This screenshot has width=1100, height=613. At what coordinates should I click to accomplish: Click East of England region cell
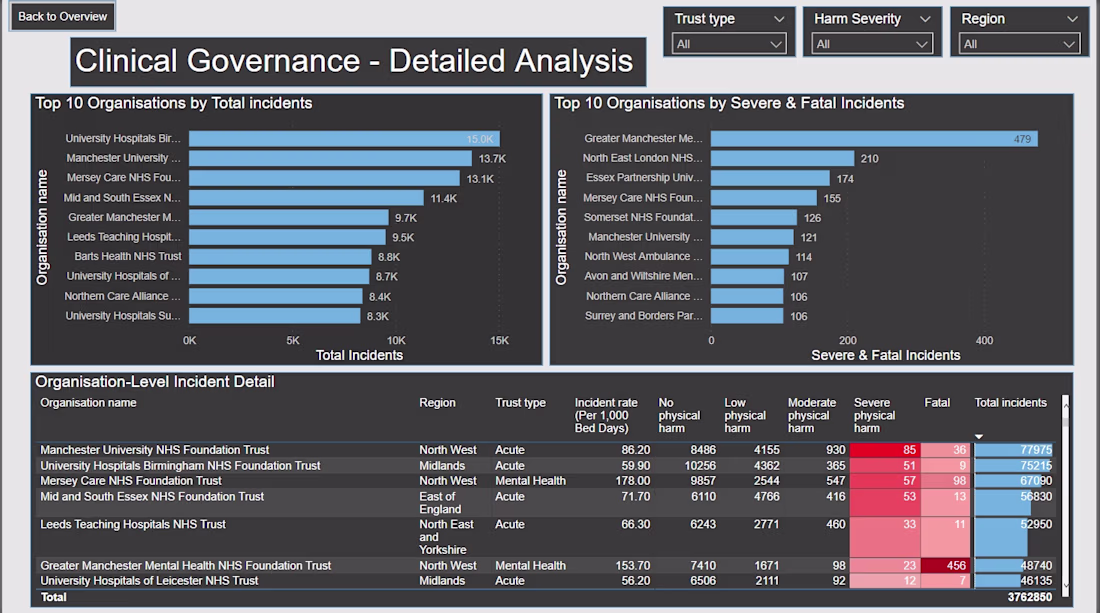pos(440,502)
